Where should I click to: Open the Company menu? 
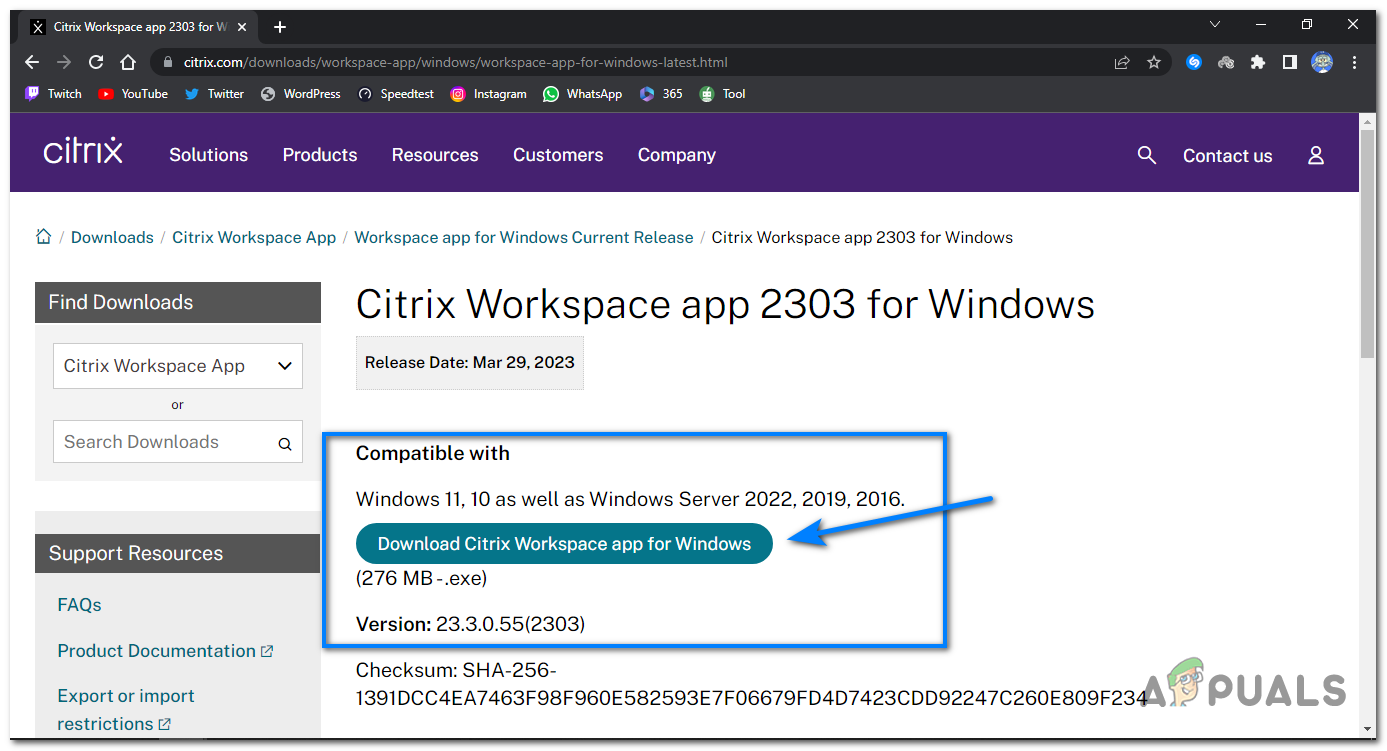tap(677, 155)
